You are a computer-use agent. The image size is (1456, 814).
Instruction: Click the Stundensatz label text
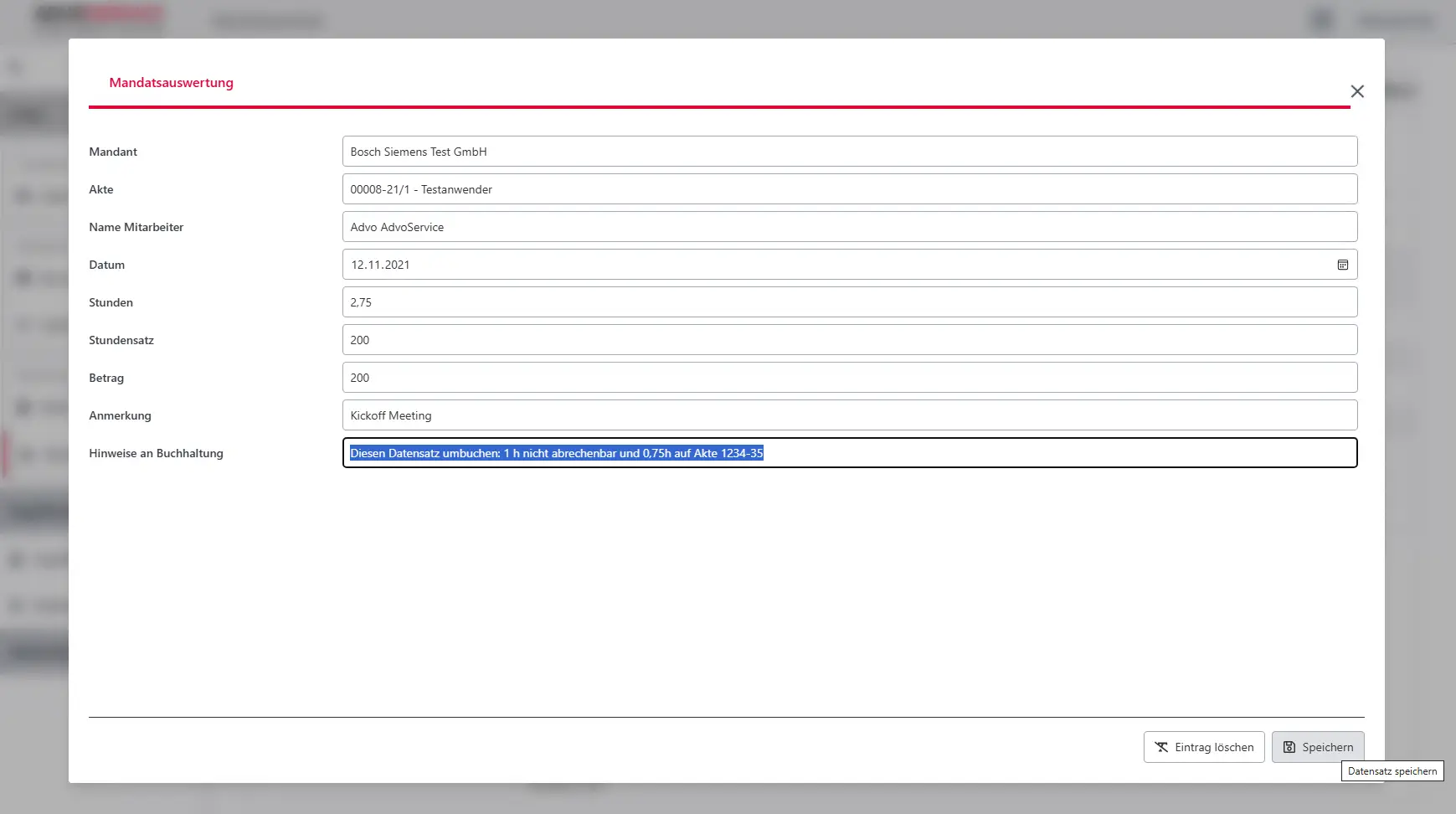[121, 340]
